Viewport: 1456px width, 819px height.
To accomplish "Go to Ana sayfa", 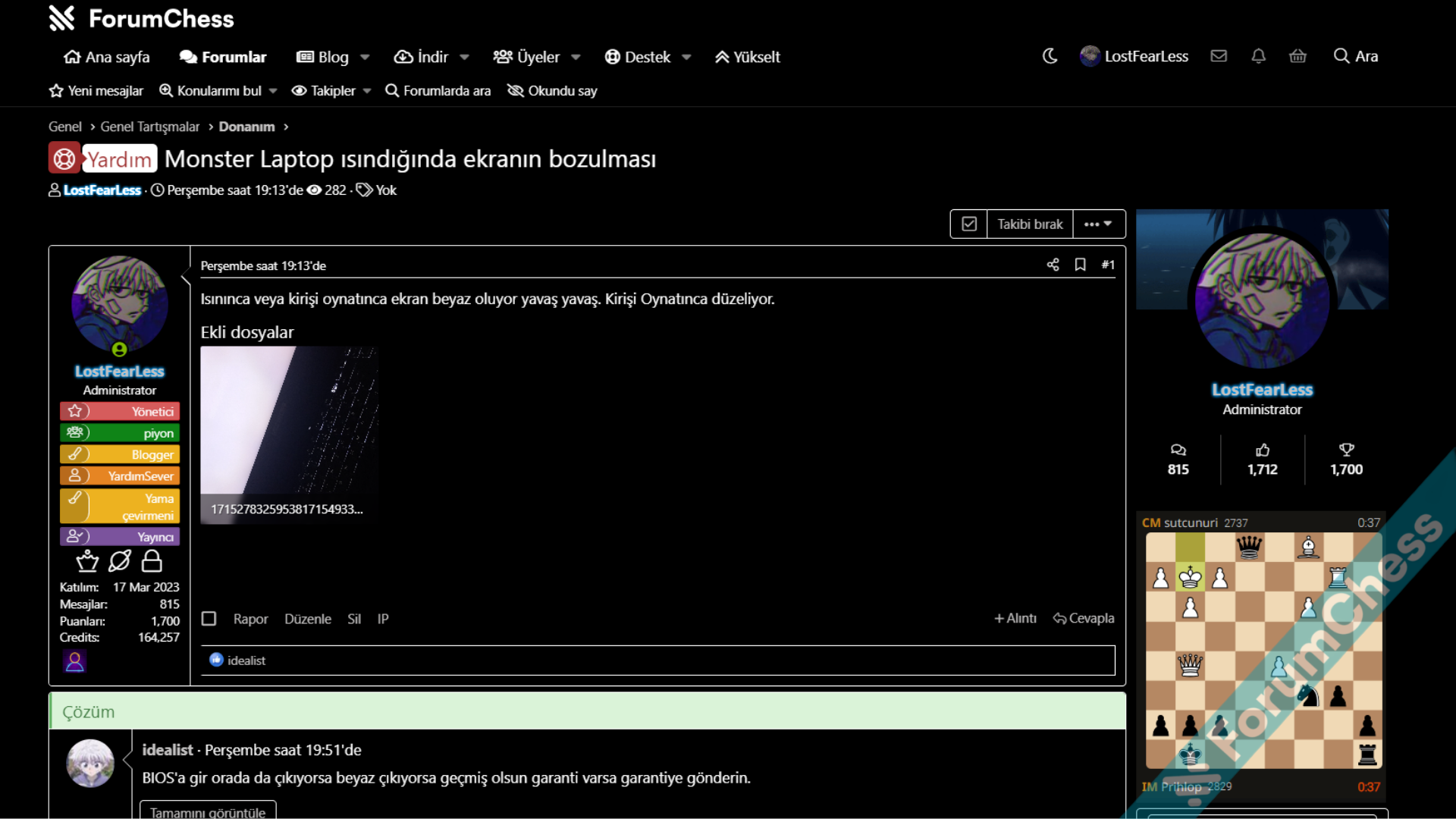I will click(x=107, y=58).
